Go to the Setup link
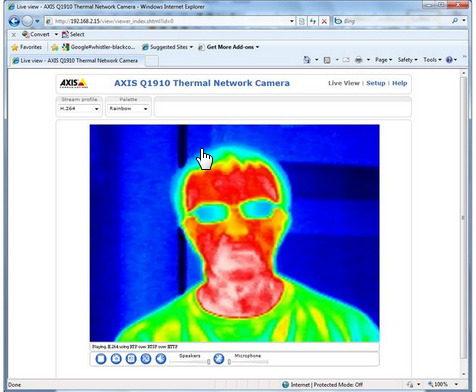The image size is (476, 392). pos(376,83)
